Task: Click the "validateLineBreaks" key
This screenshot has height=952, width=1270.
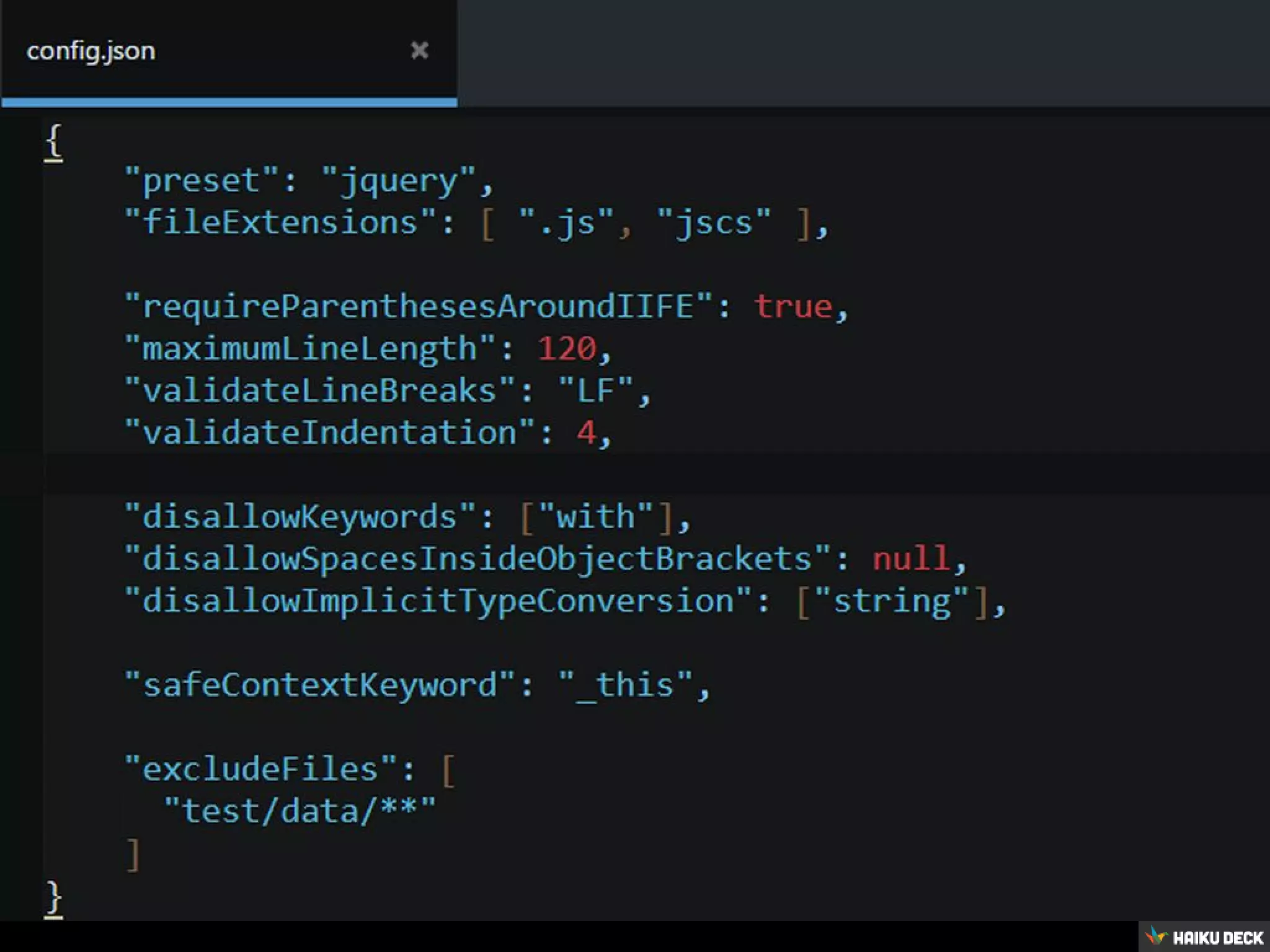Action: click(x=320, y=390)
